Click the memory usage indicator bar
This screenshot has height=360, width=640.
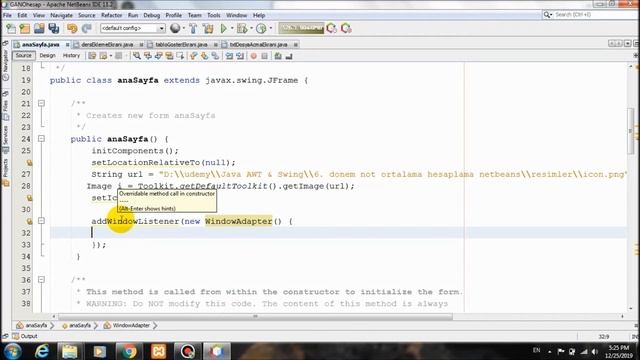(301, 28)
